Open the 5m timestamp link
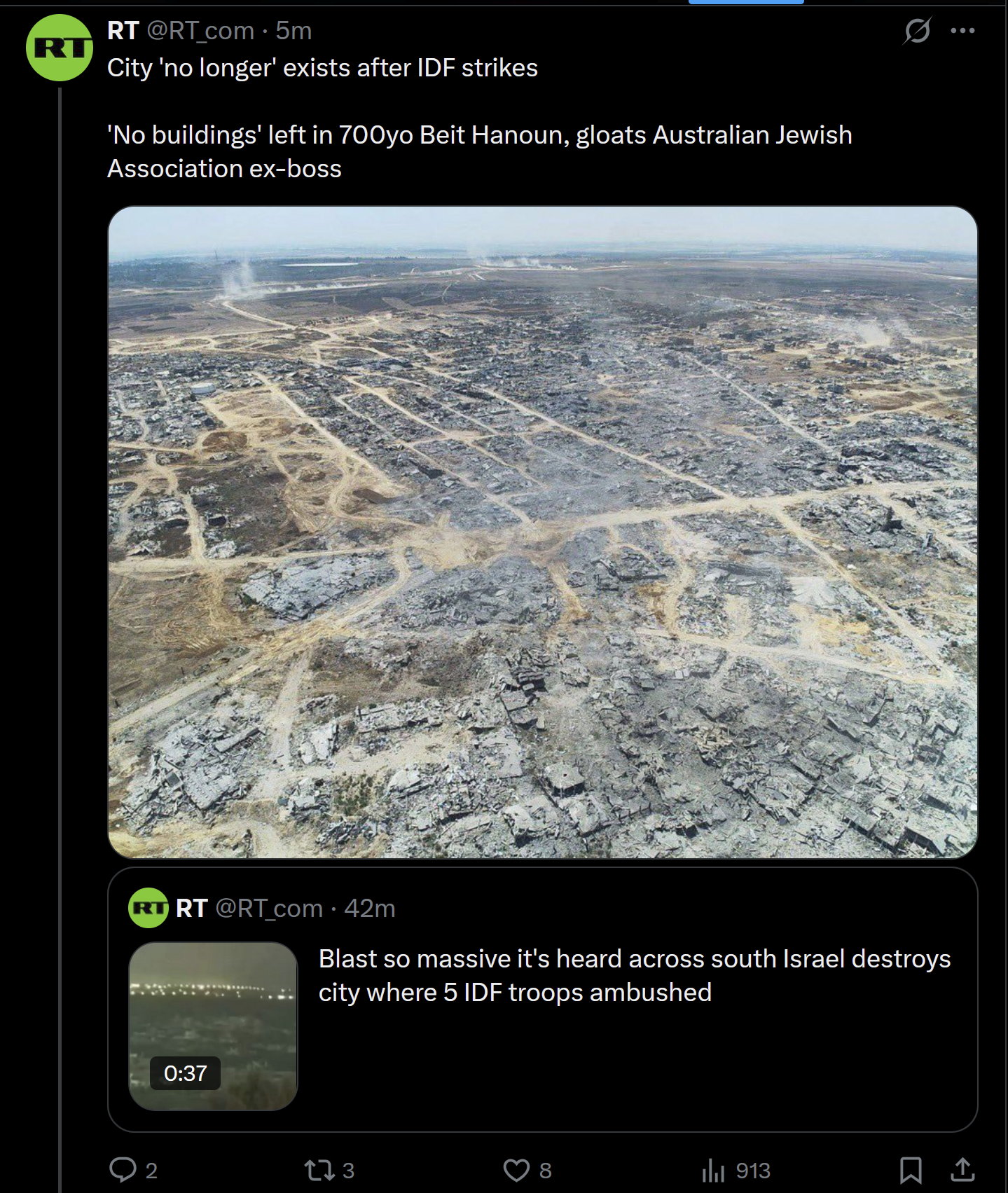 [x=294, y=31]
